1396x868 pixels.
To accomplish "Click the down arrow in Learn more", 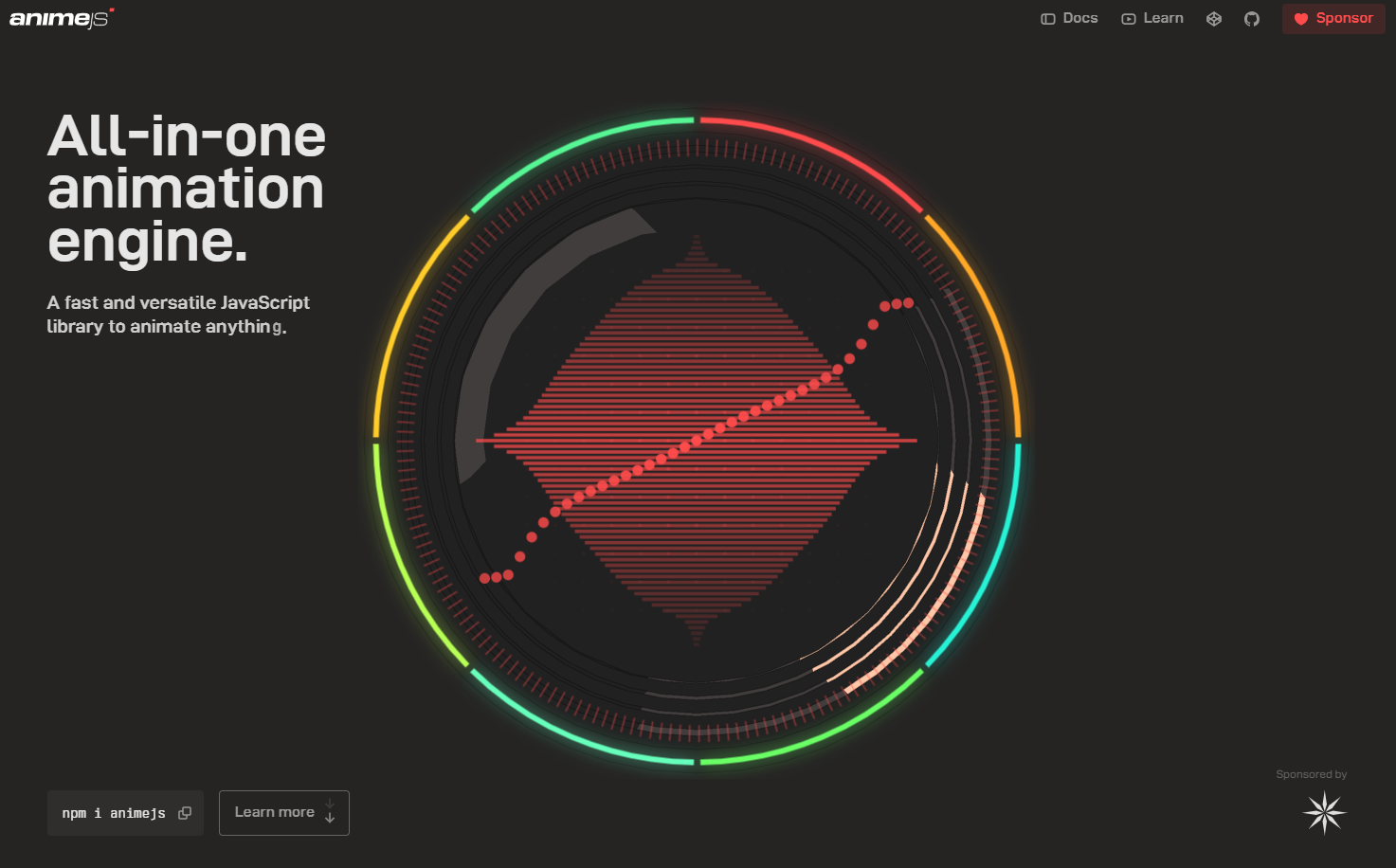I will (x=330, y=812).
